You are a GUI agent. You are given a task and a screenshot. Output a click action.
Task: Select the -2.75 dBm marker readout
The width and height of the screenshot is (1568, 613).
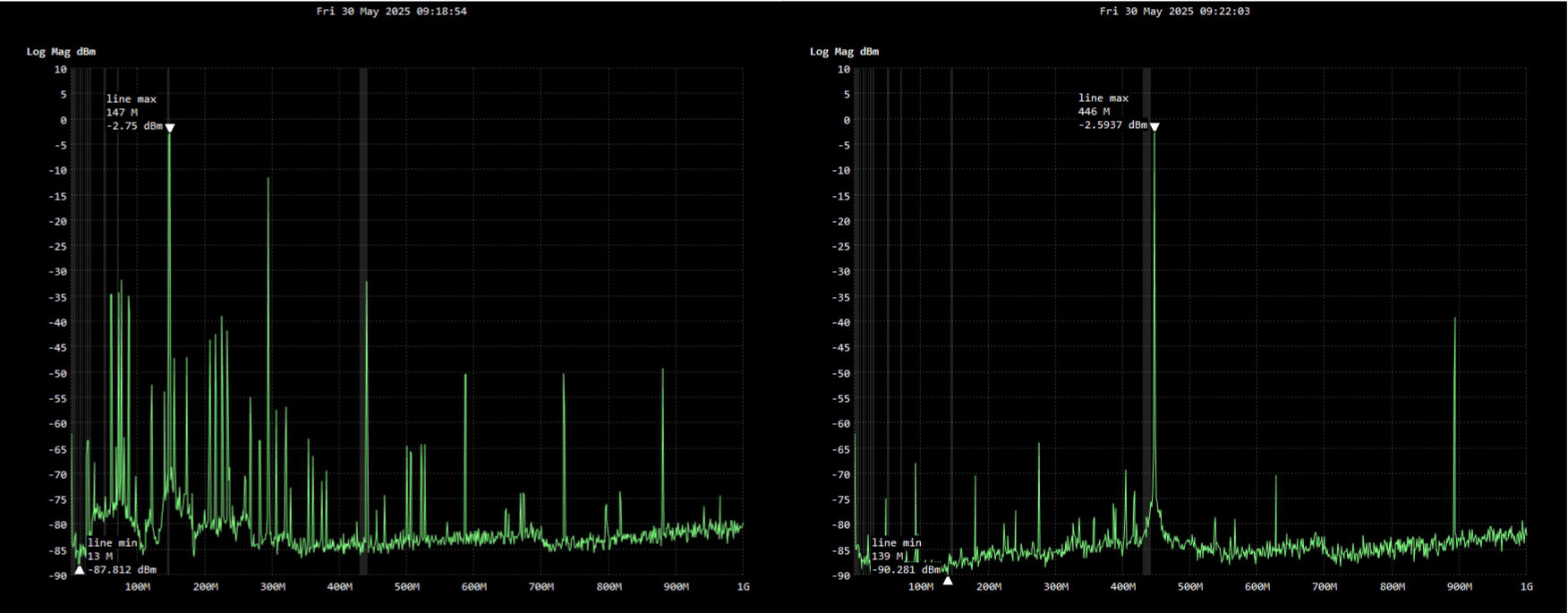coord(134,126)
